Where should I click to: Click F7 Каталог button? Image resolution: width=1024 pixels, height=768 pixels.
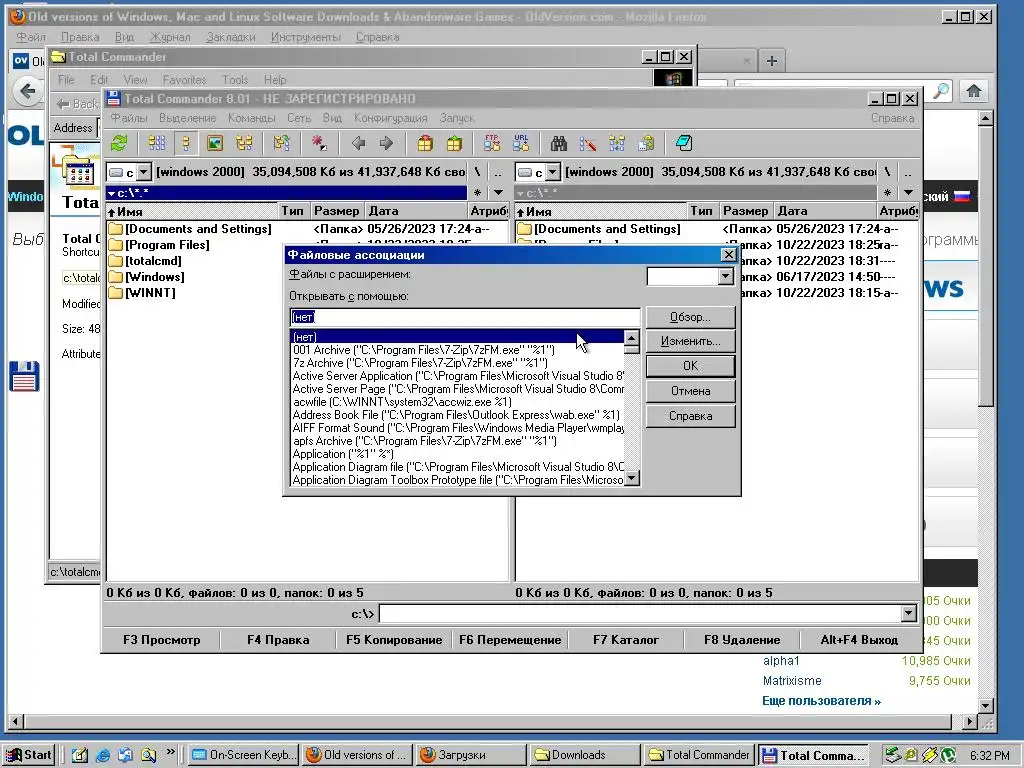pos(626,640)
